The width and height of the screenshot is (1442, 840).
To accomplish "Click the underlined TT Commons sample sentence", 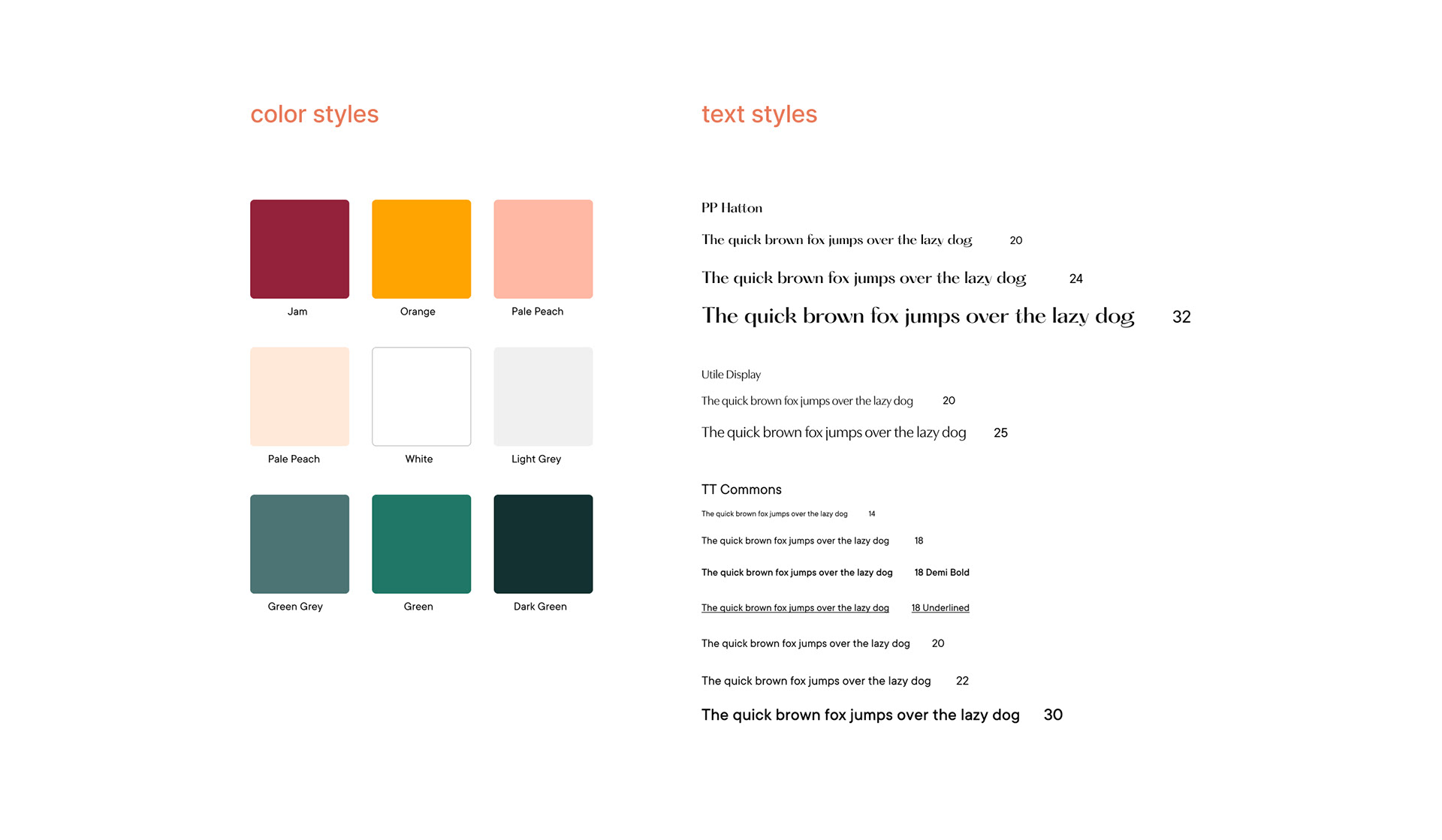I will [795, 608].
